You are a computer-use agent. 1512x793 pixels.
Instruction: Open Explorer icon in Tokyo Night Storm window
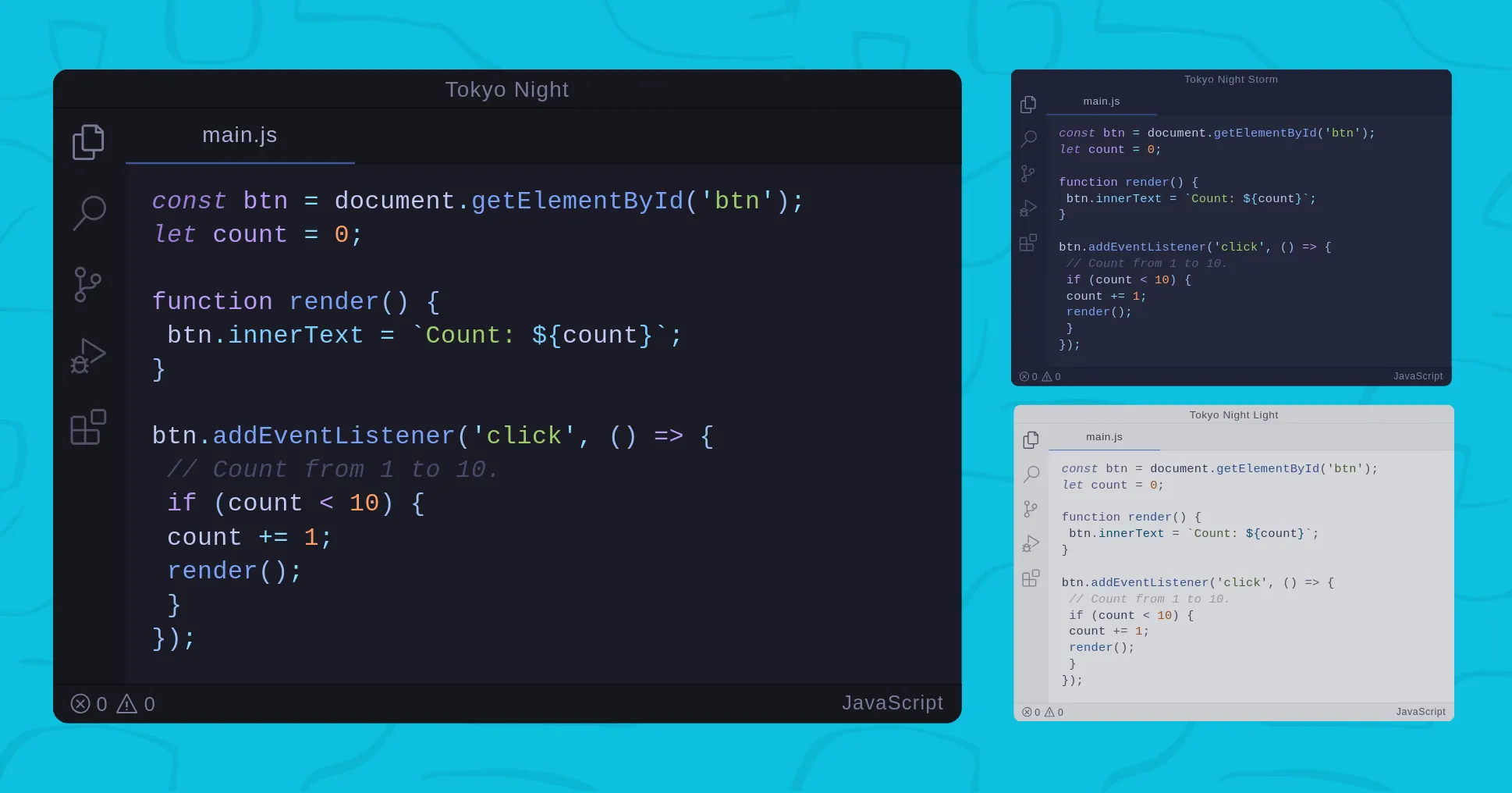click(1028, 105)
